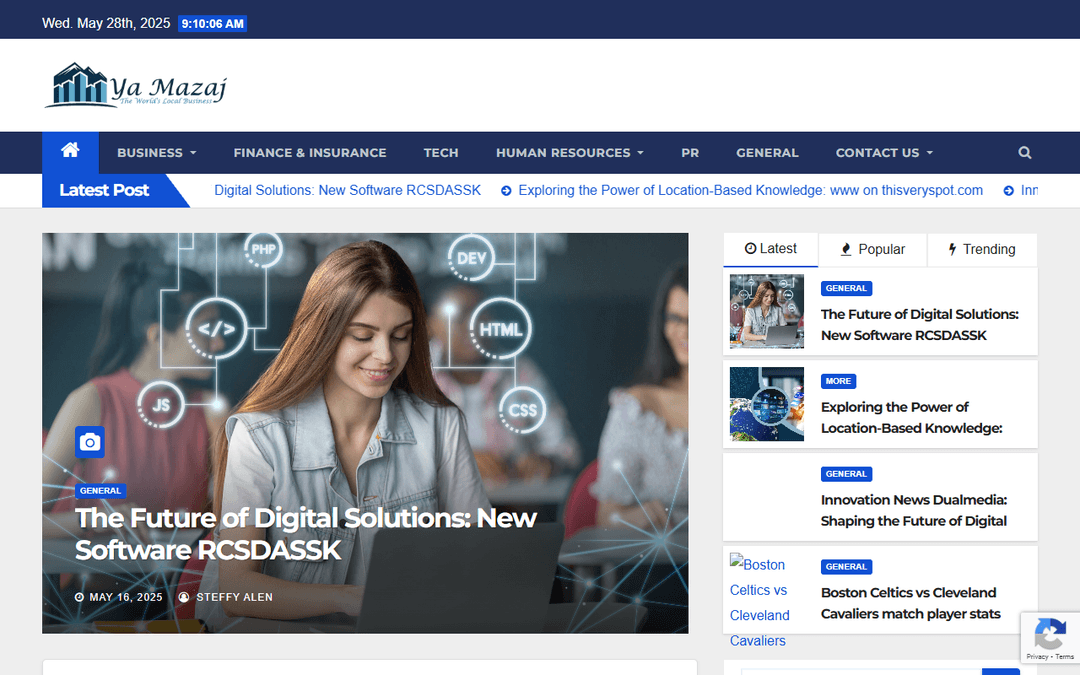
Task: Open featured headline The Future of Digital Solutions
Action: coord(305,534)
